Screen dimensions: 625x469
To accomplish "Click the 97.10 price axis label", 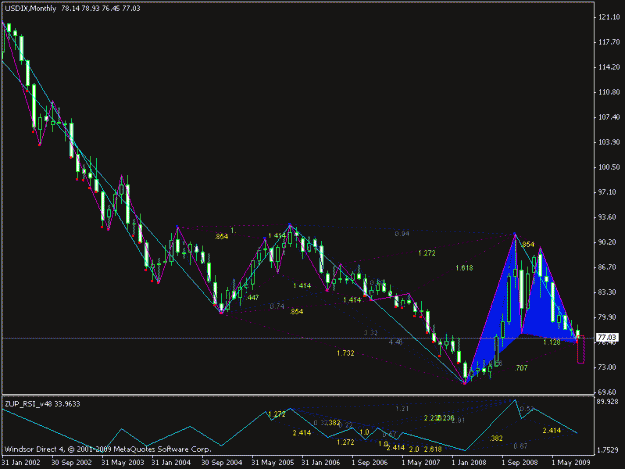I will click(x=609, y=192).
